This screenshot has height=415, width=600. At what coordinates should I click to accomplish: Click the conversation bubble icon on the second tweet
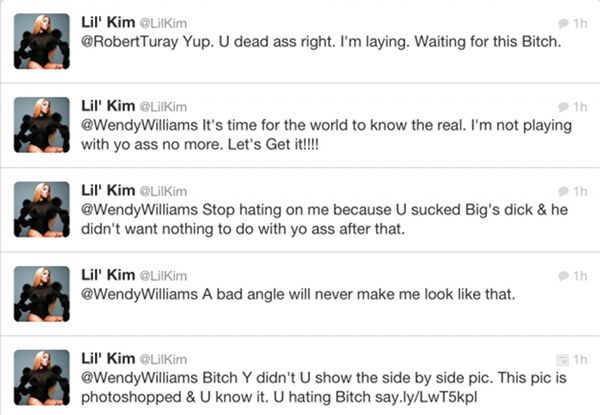pos(563,107)
